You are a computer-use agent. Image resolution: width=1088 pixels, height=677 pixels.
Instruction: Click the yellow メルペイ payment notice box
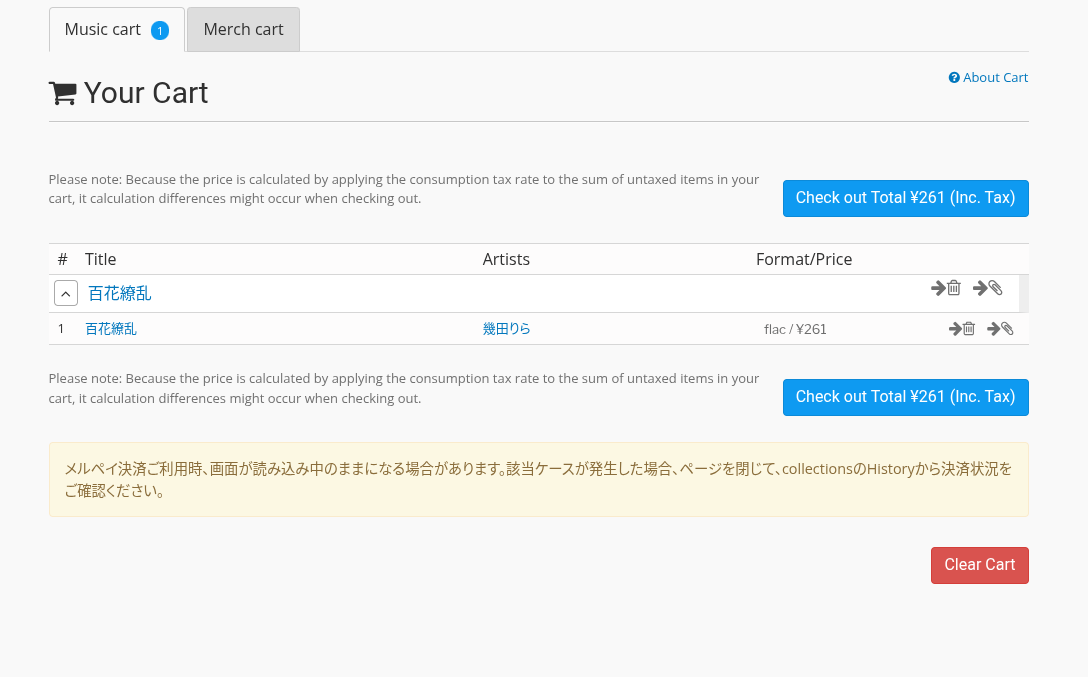point(538,480)
